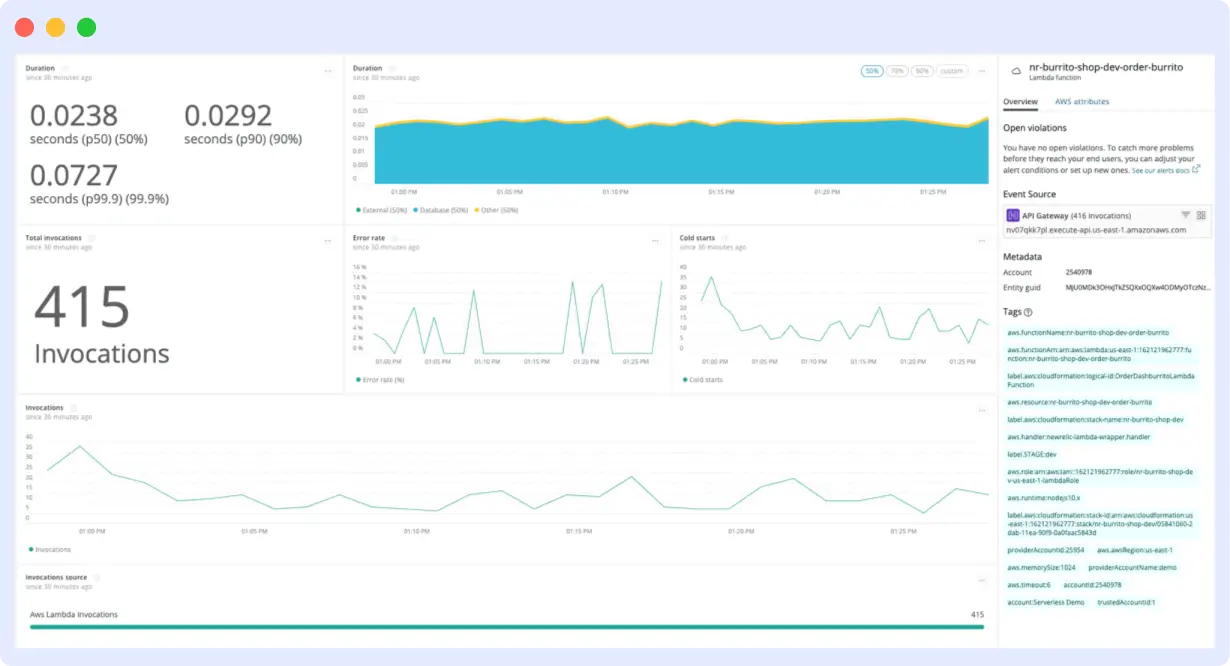Toggle the Error rate (%) legend item
The width and height of the screenshot is (1230, 666).
click(x=378, y=380)
